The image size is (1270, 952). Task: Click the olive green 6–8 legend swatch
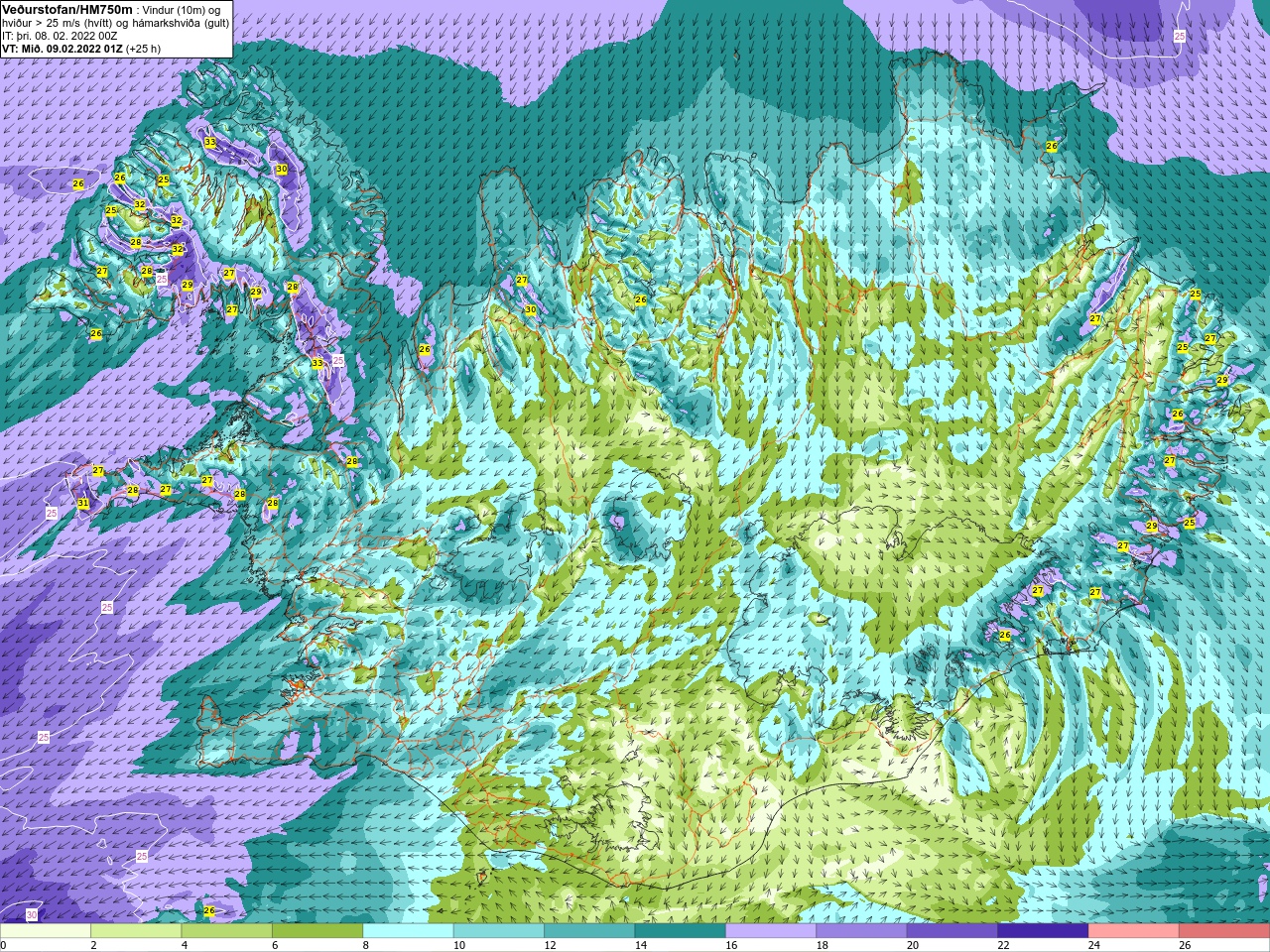click(317, 931)
